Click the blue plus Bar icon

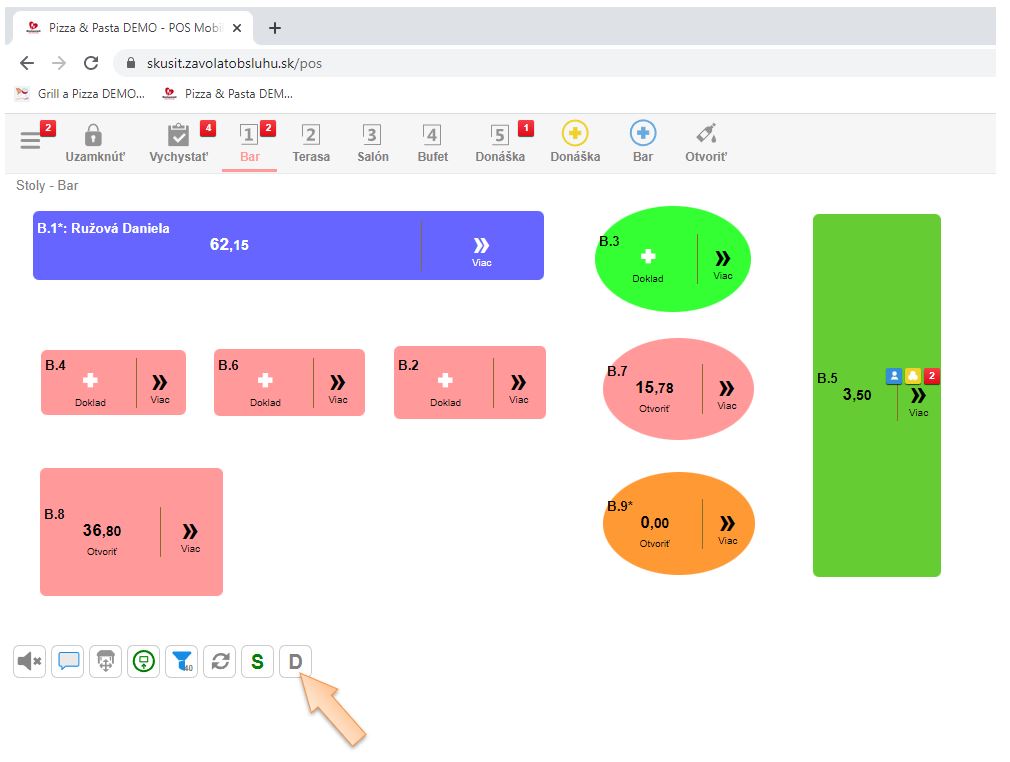click(x=643, y=134)
